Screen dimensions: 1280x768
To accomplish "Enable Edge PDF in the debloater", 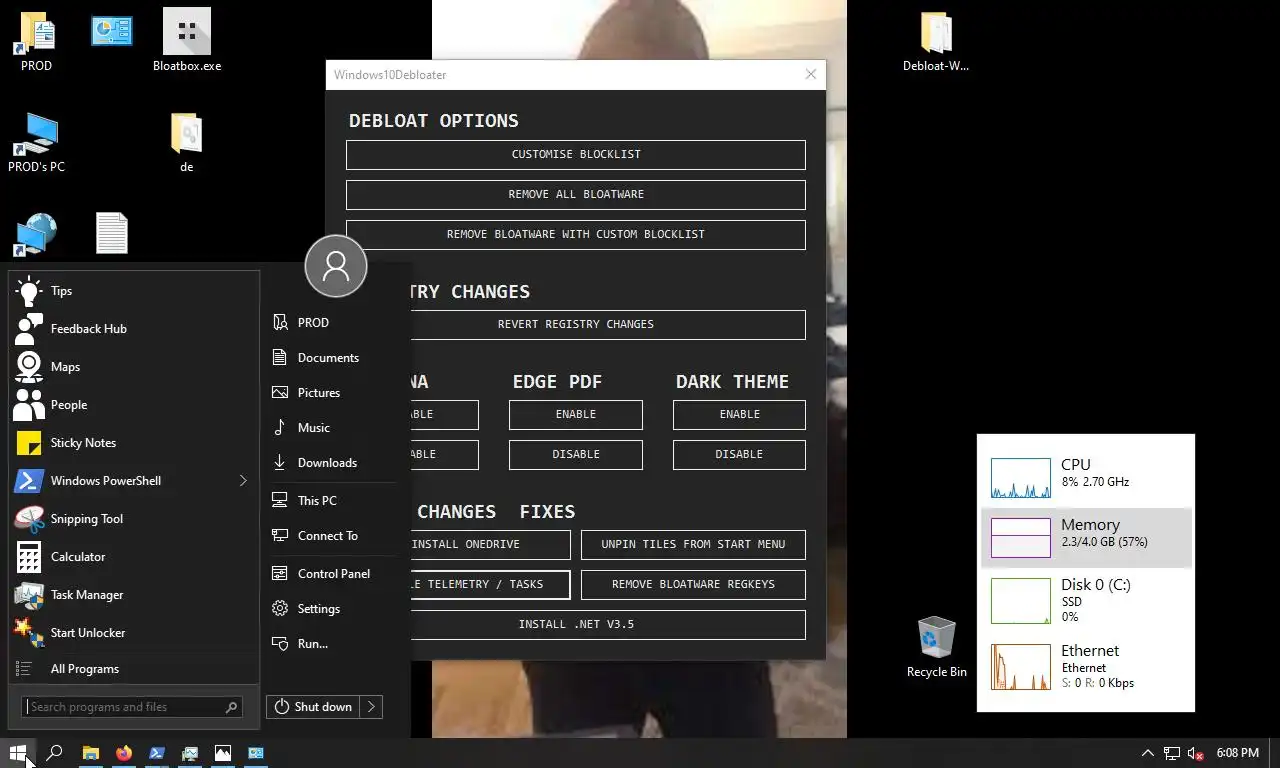I will pos(576,415).
